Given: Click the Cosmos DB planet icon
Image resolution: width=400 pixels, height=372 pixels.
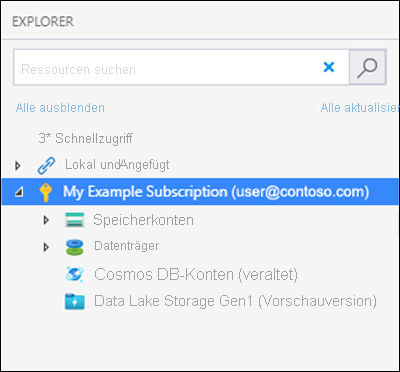Looking at the screenshot, I should 74,274.
